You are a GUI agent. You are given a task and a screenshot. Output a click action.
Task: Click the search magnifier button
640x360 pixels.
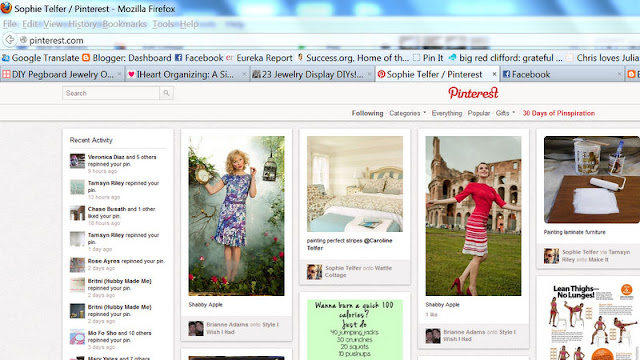point(166,93)
